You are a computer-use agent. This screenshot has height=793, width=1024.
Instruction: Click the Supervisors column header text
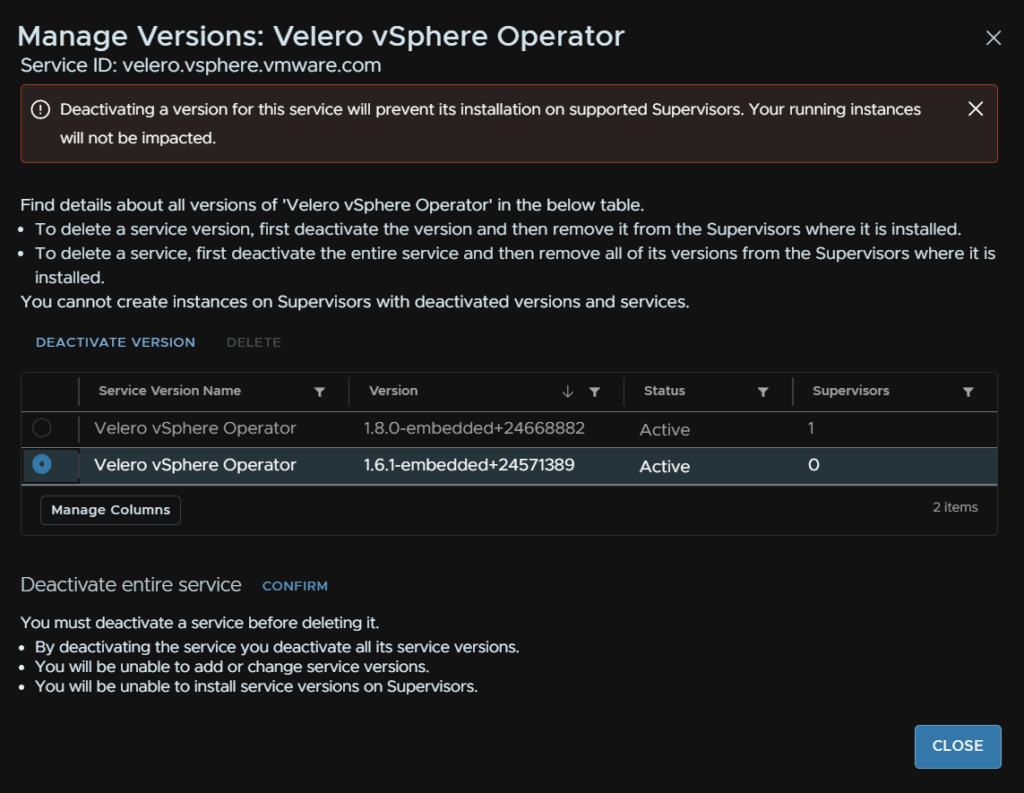click(x=851, y=391)
